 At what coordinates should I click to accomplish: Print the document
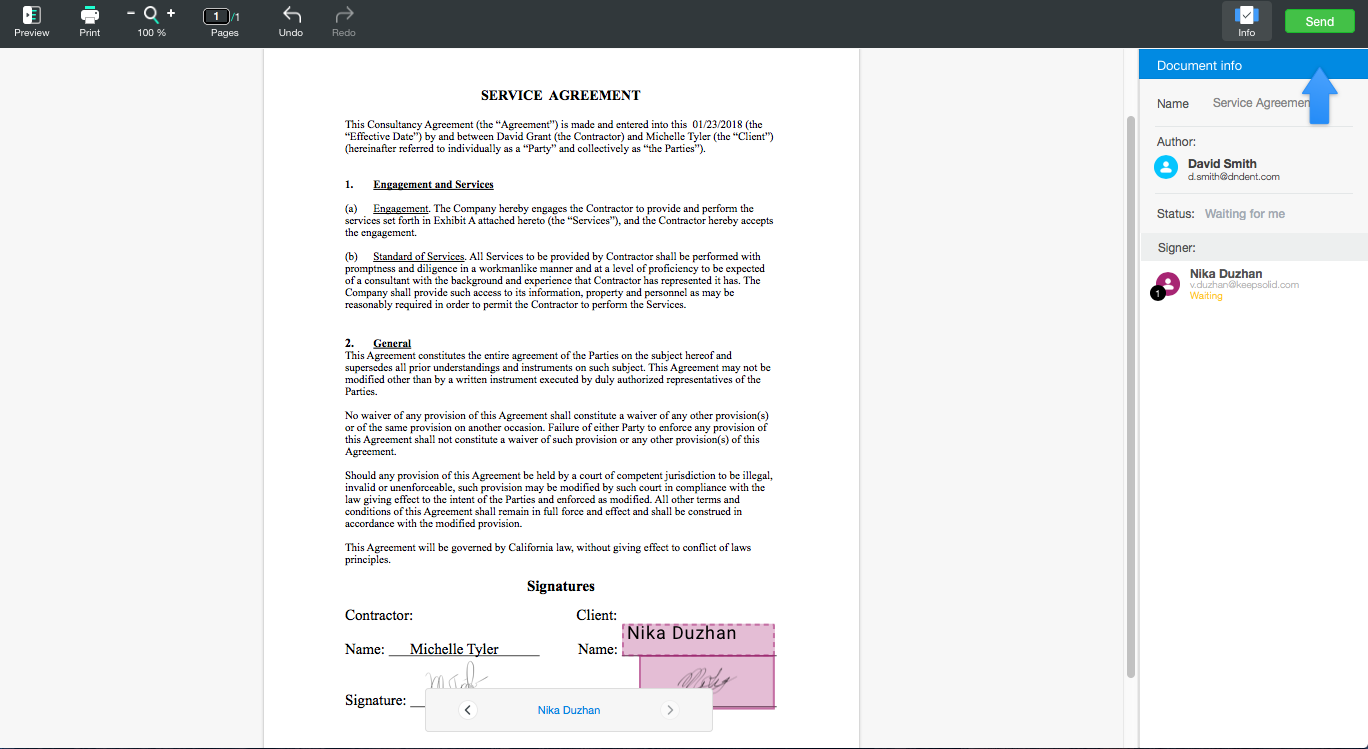click(x=90, y=15)
